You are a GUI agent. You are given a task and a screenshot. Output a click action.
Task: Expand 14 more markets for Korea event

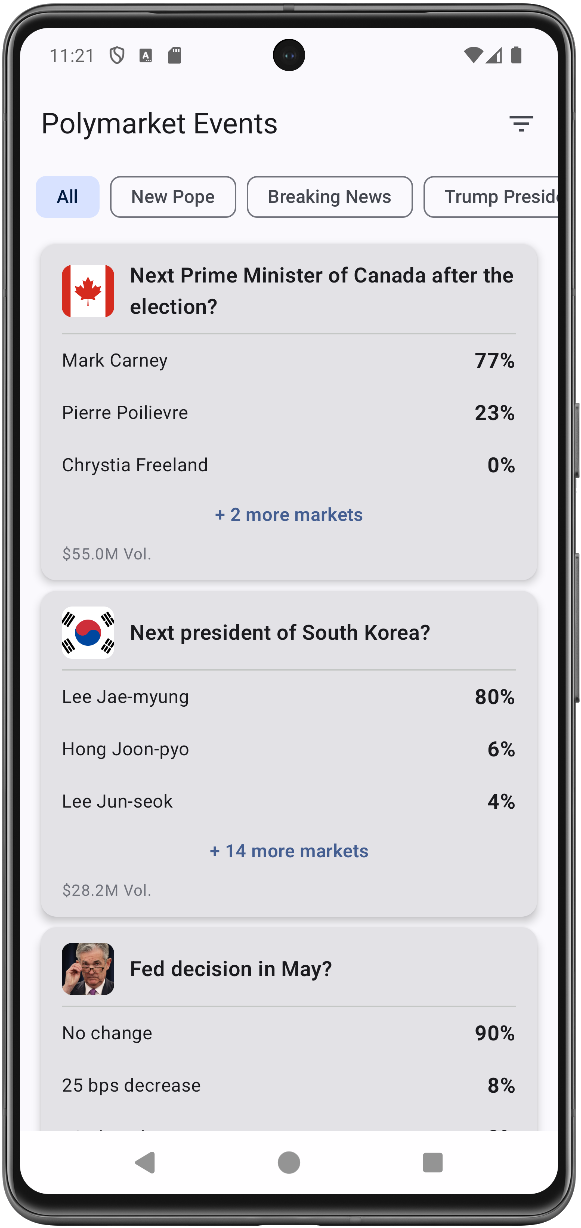point(289,850)
